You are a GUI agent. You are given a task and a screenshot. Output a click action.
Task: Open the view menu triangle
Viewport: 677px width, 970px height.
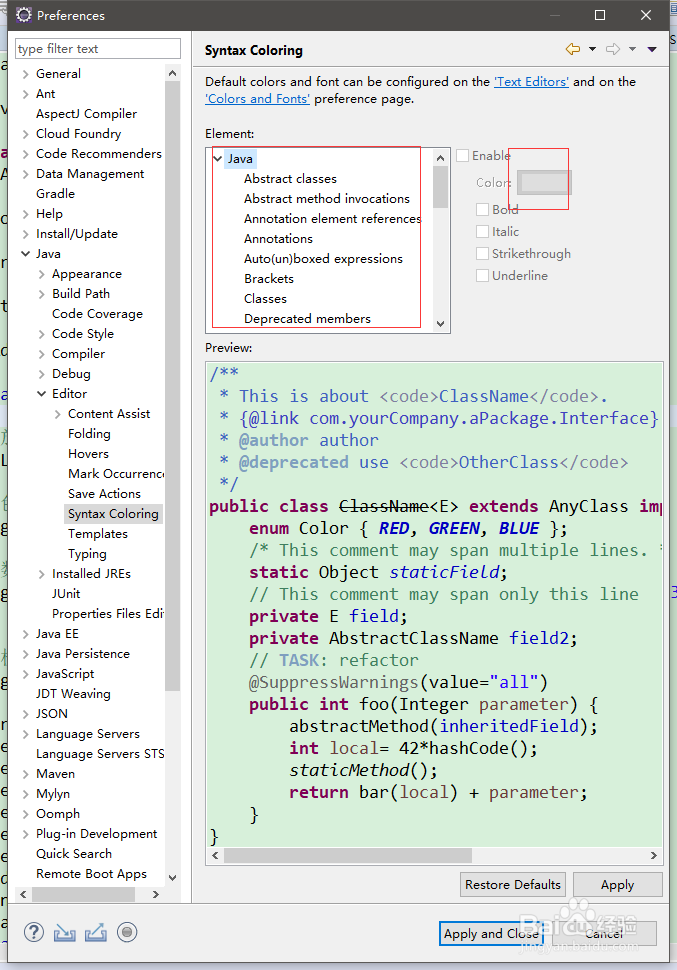(652, 49)
